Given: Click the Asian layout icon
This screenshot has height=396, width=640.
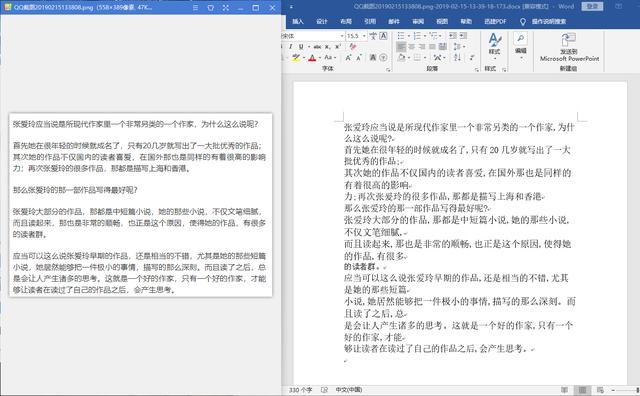Looking at the screenshot, I should (438, 58).
